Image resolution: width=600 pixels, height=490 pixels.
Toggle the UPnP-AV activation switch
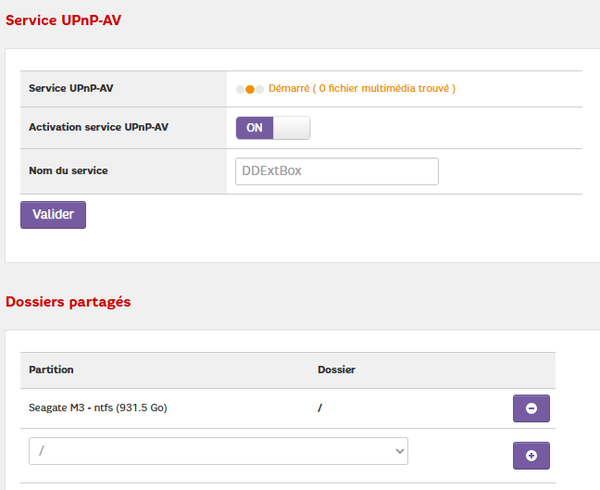pos(273,128)
